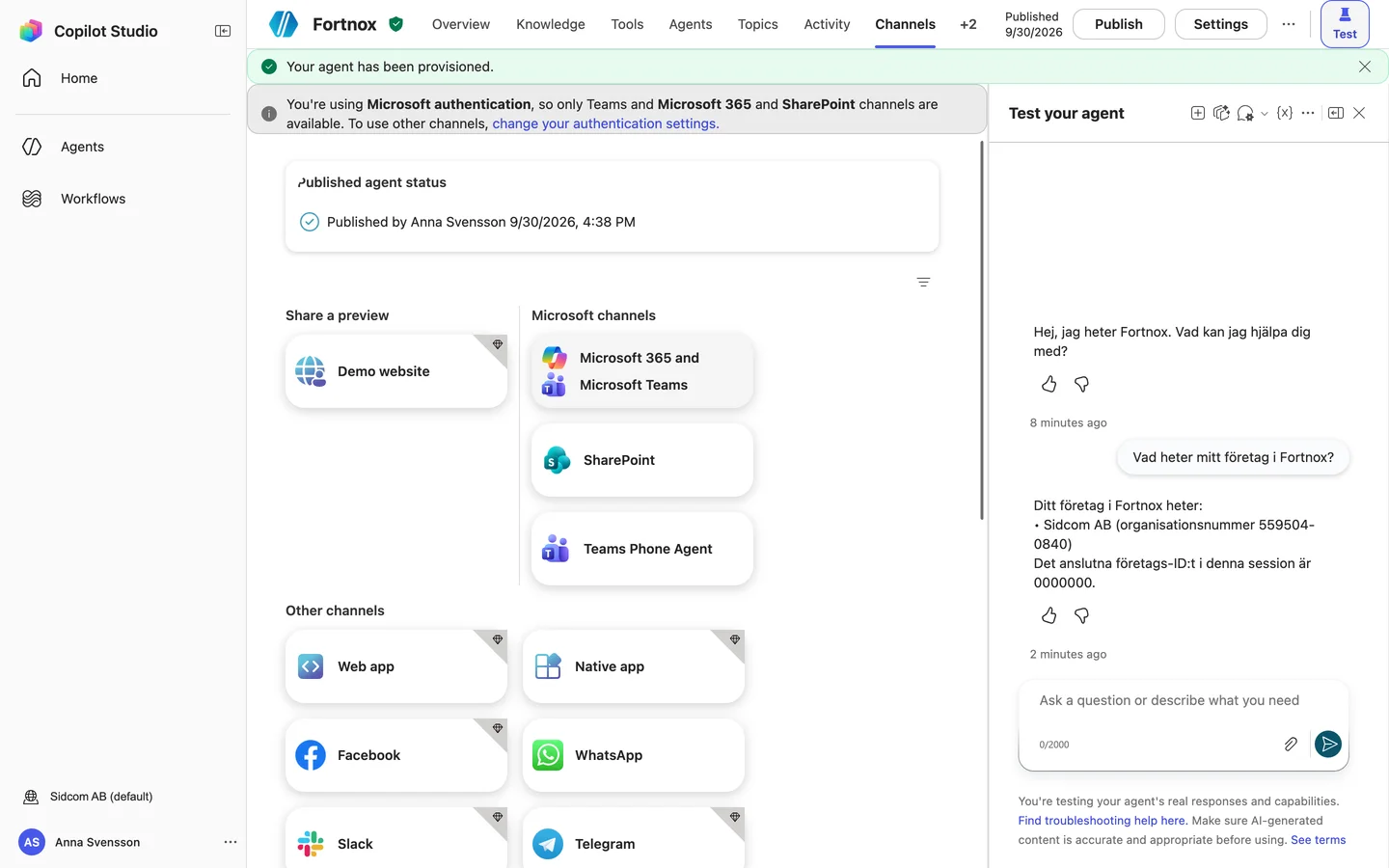
Task: Dismiss the provisioned agent notification
Action: [x=1365, y=67]
